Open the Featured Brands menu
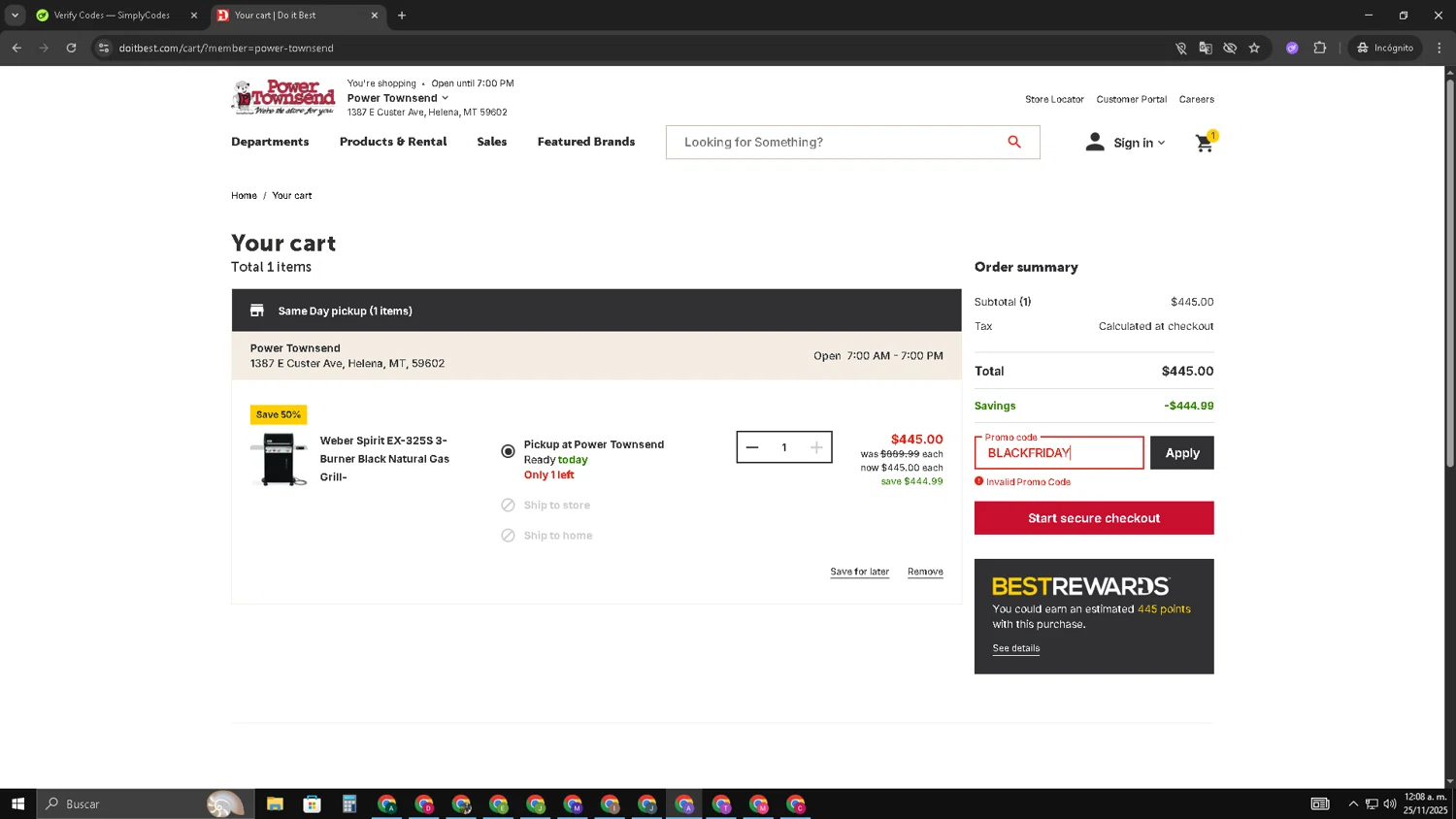Screen dimensions: 1456x819 pos(586,142)
